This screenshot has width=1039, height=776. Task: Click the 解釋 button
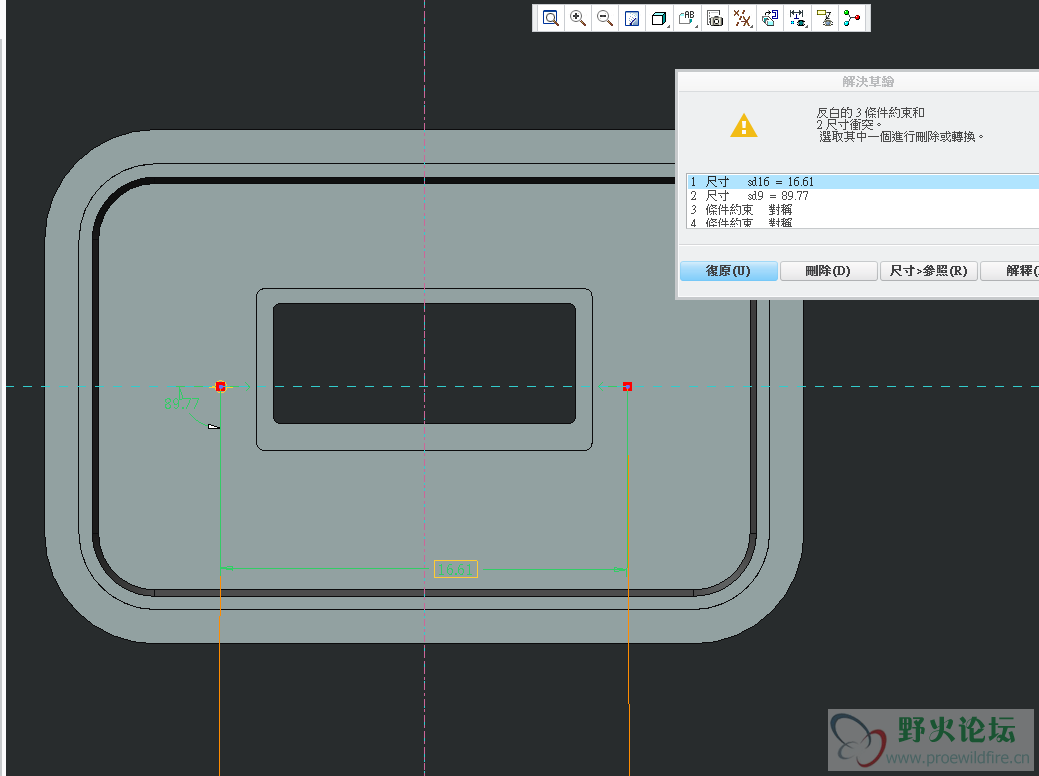[x=1010, y=270]
